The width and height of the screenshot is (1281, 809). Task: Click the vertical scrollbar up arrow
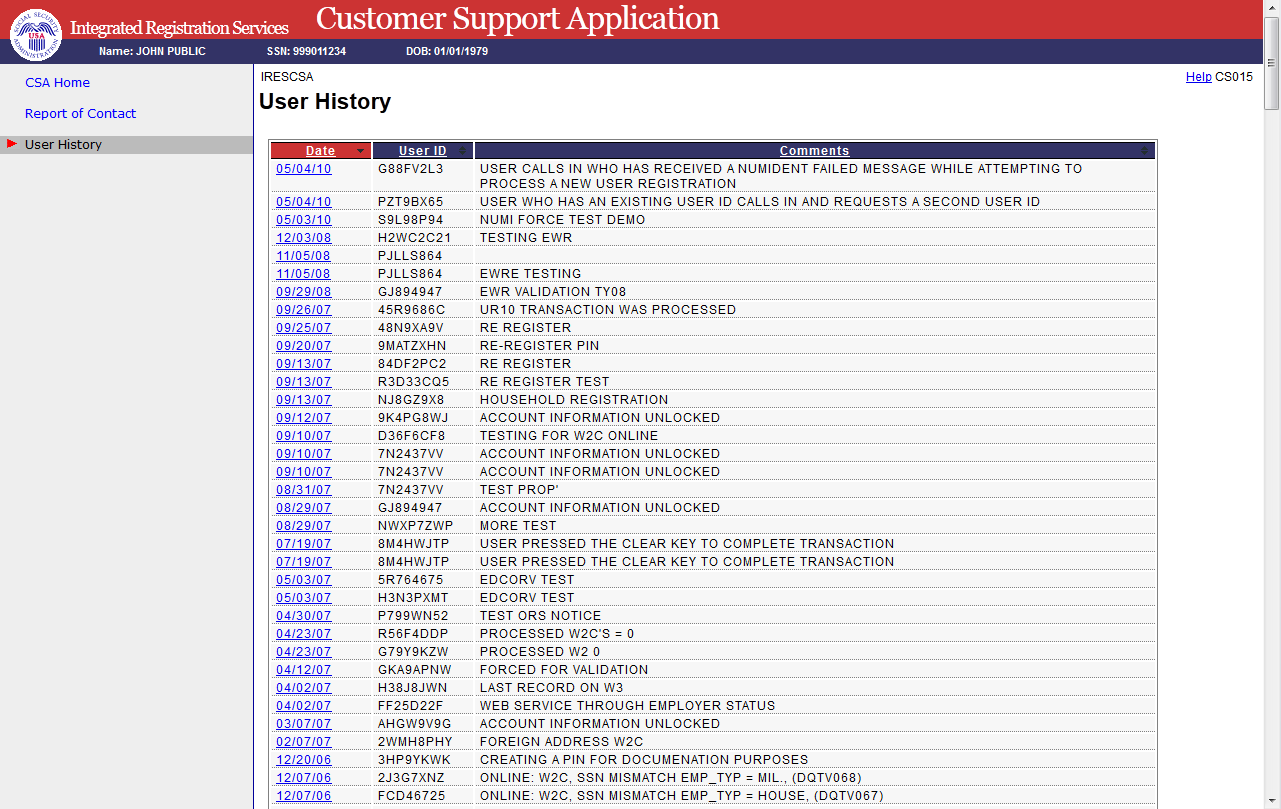1272,8
